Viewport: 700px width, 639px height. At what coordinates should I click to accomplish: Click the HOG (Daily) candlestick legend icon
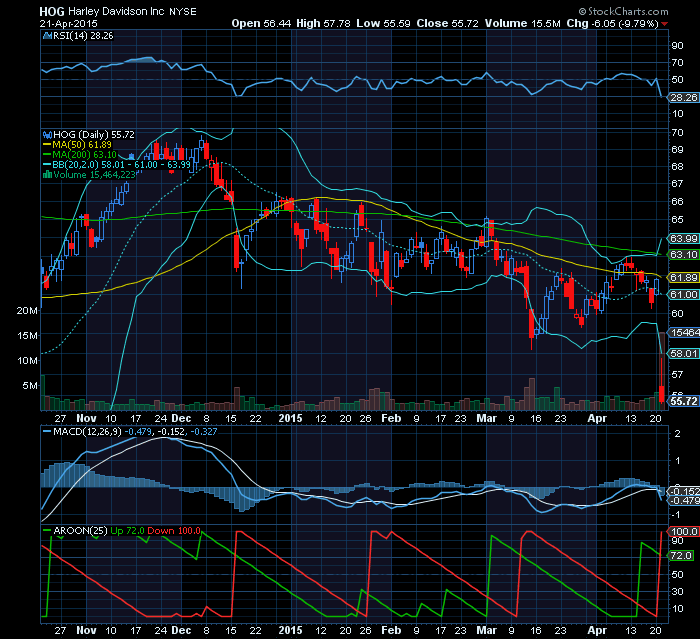[x=47, y=134]
